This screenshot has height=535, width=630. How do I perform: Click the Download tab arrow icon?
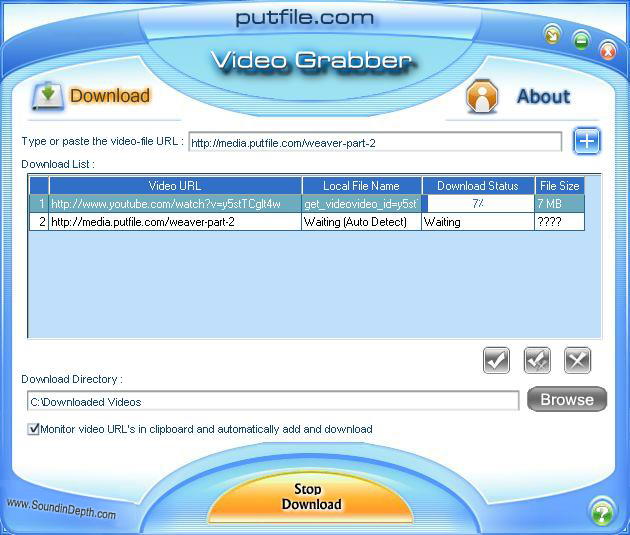[48, 96]
